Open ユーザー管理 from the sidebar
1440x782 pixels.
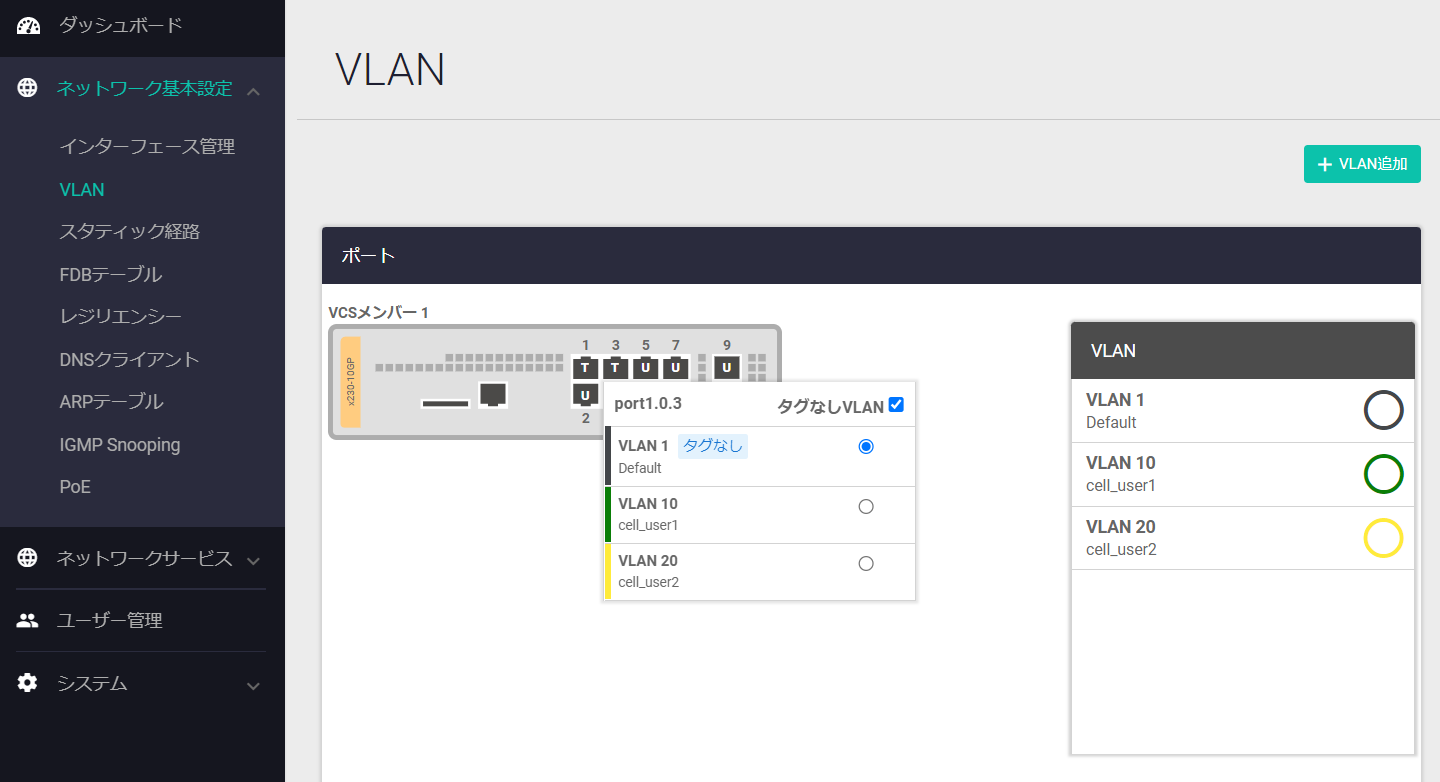pyautogui.click(x=110, y=620)
